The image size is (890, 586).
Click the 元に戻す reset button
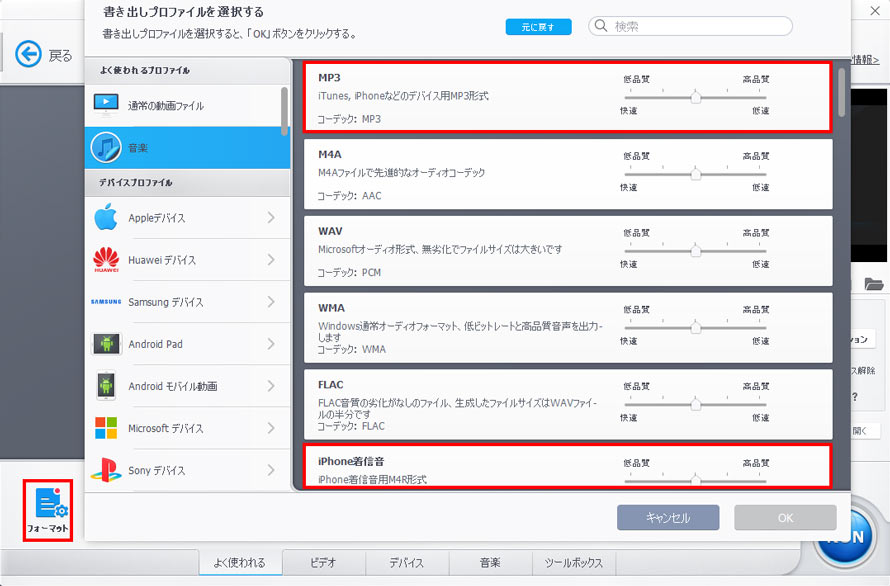538,27
